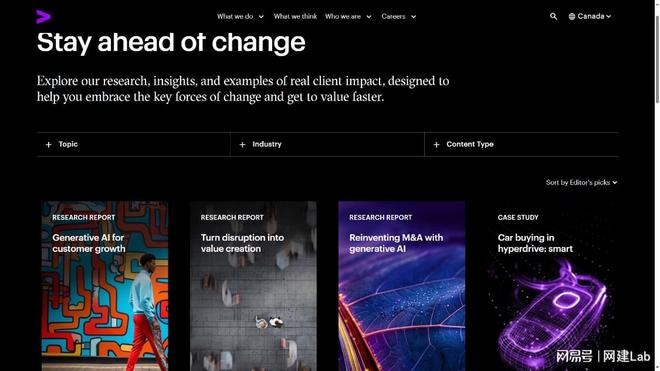660x371 pixels.
Task: Open the Who we are dropdown
Action: point(348,16)
